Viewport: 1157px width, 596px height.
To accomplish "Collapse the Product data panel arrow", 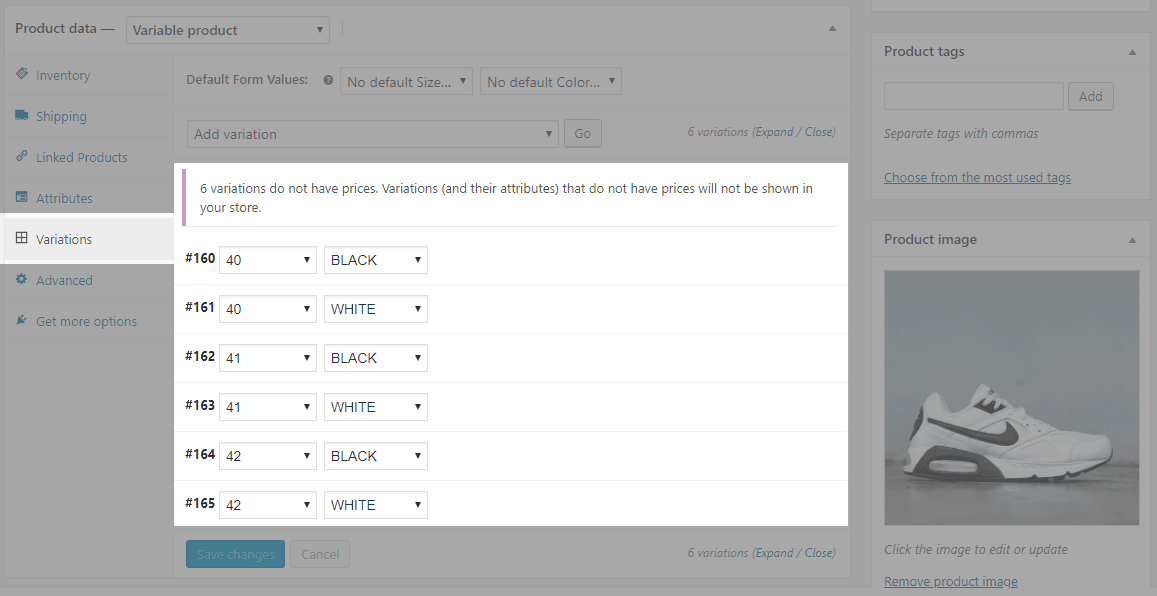I will [832, 29].
